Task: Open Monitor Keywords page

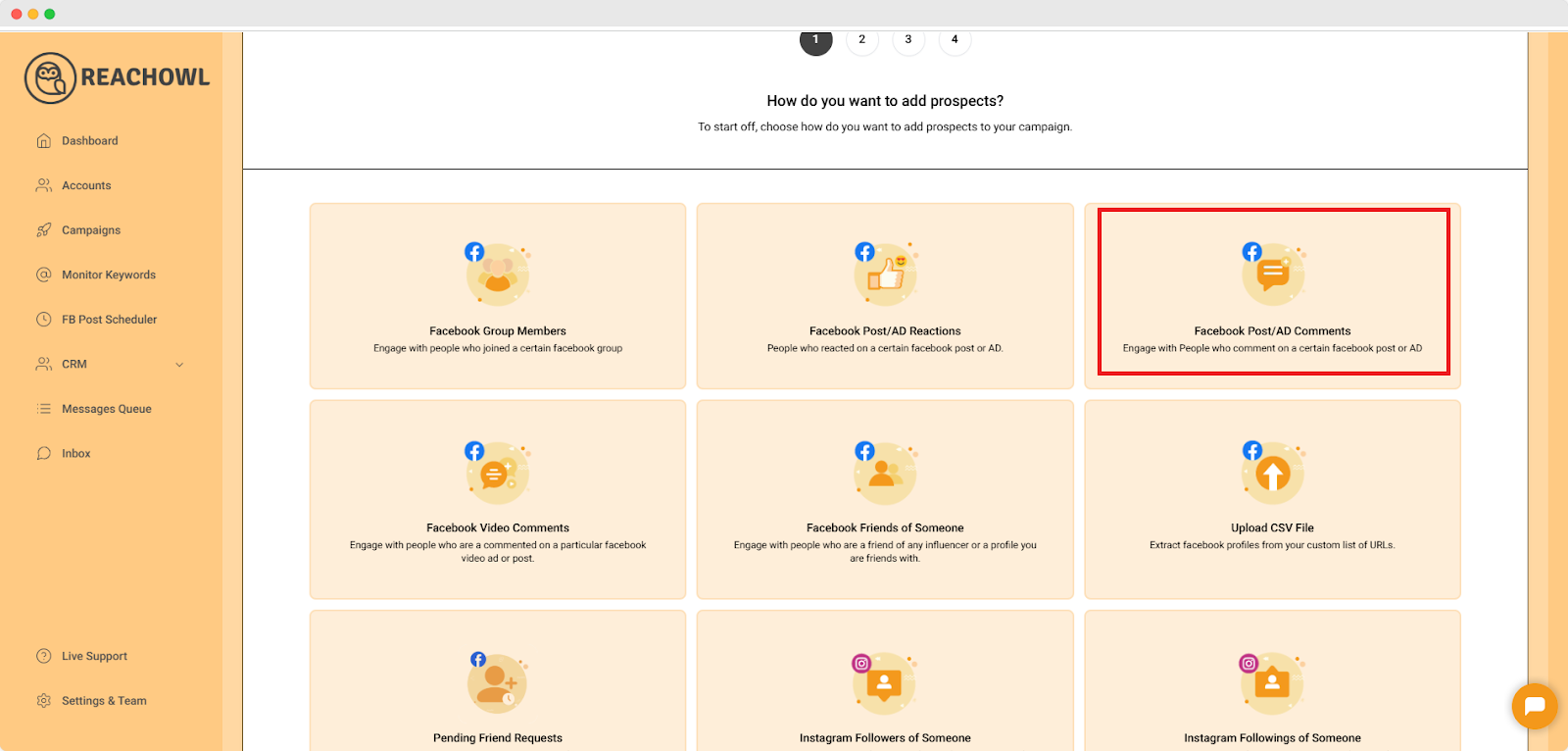Action: click(x=109, y=275)
